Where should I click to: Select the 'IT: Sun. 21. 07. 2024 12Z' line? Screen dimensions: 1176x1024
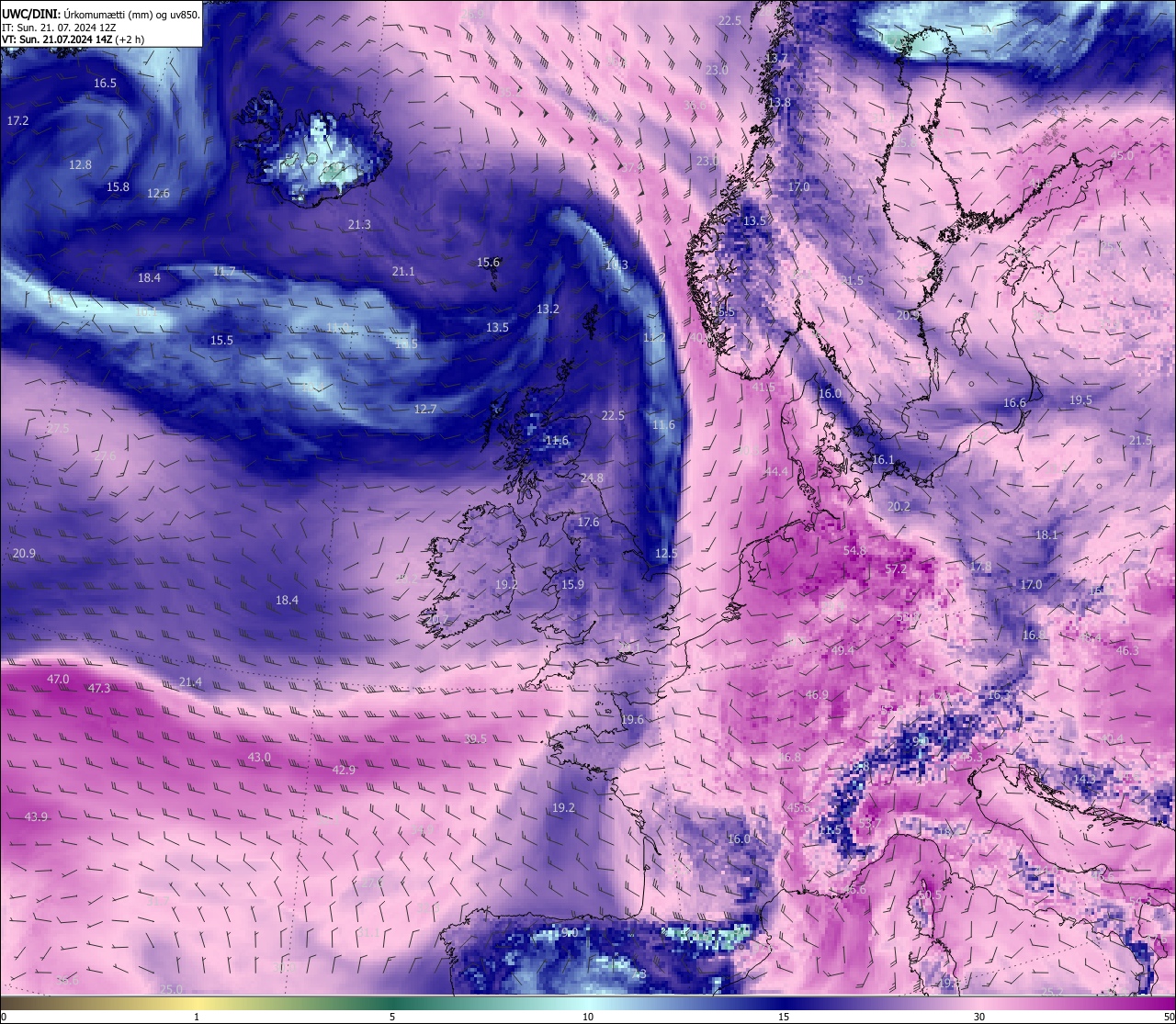click(58, 28)
